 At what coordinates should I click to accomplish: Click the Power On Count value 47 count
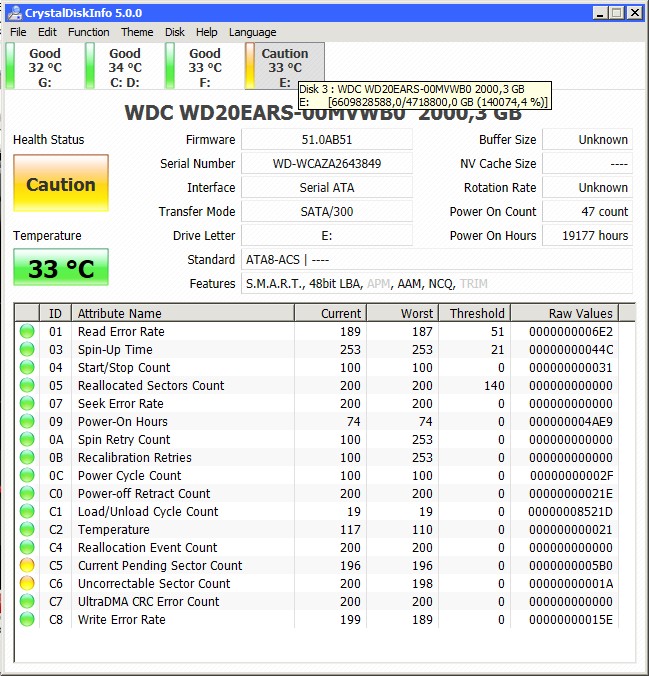click(587, 212)
